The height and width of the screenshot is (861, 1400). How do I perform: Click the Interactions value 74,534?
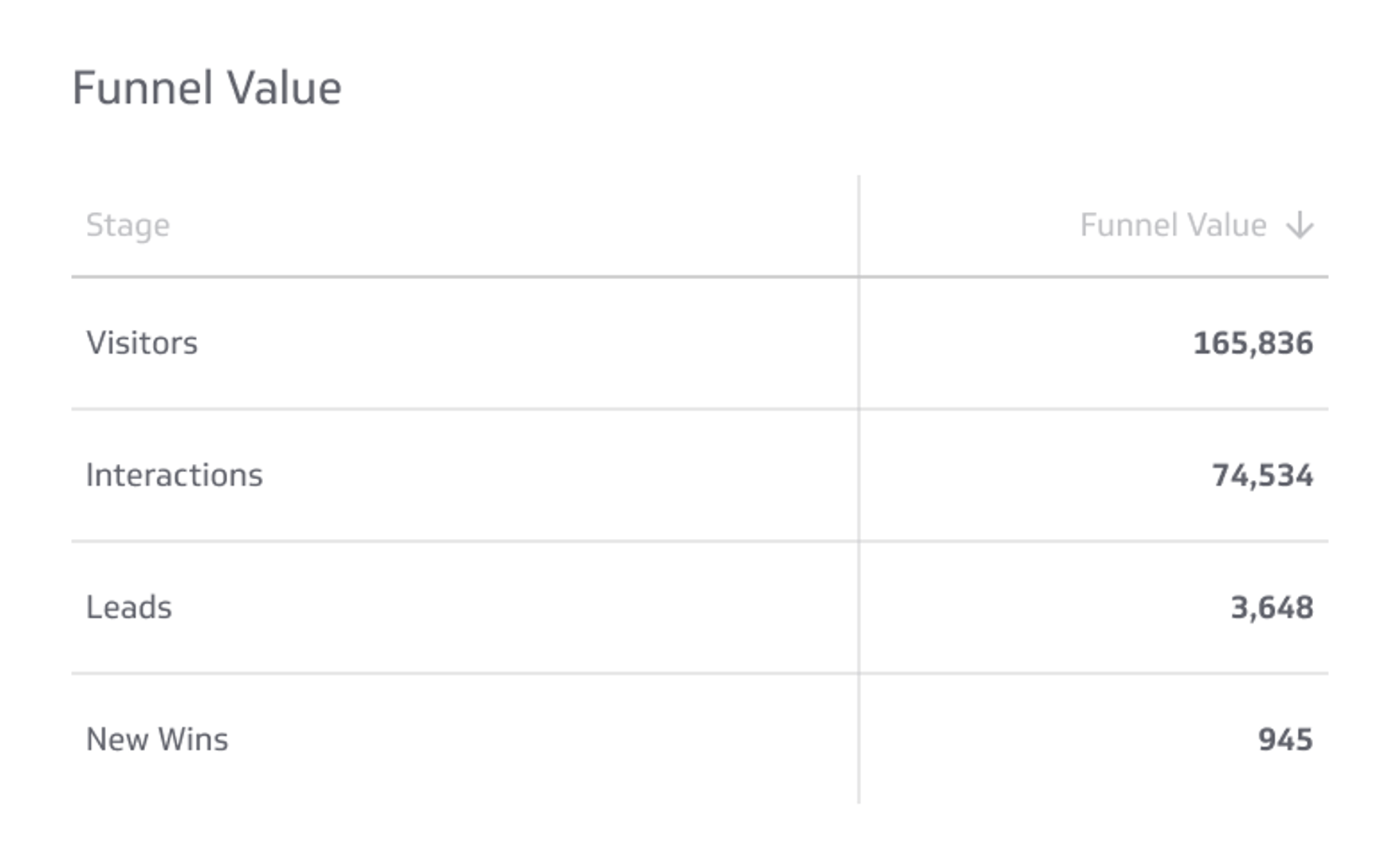(1263, 475)
